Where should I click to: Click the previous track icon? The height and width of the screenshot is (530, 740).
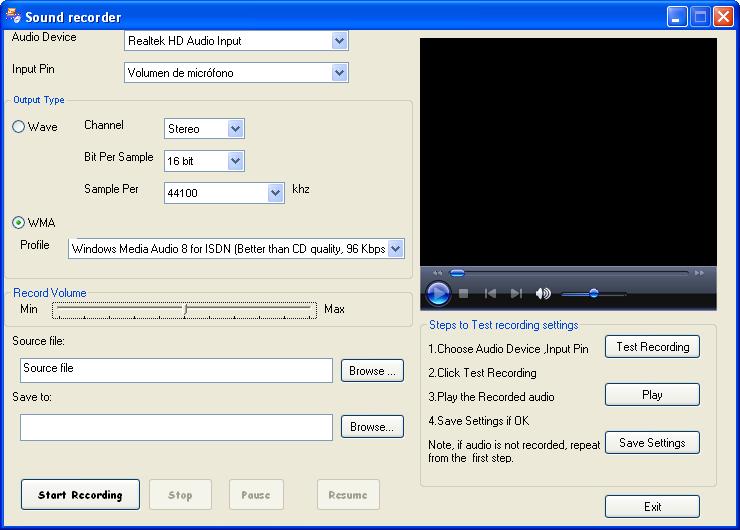490,294
